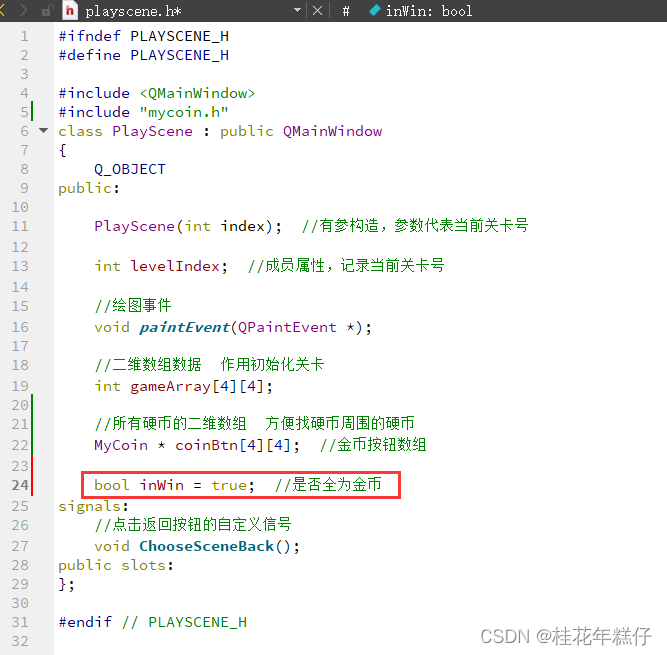Viewport: 667px width, 655px height.
Task: Click on public slots: line
Action: coord(116,565)
